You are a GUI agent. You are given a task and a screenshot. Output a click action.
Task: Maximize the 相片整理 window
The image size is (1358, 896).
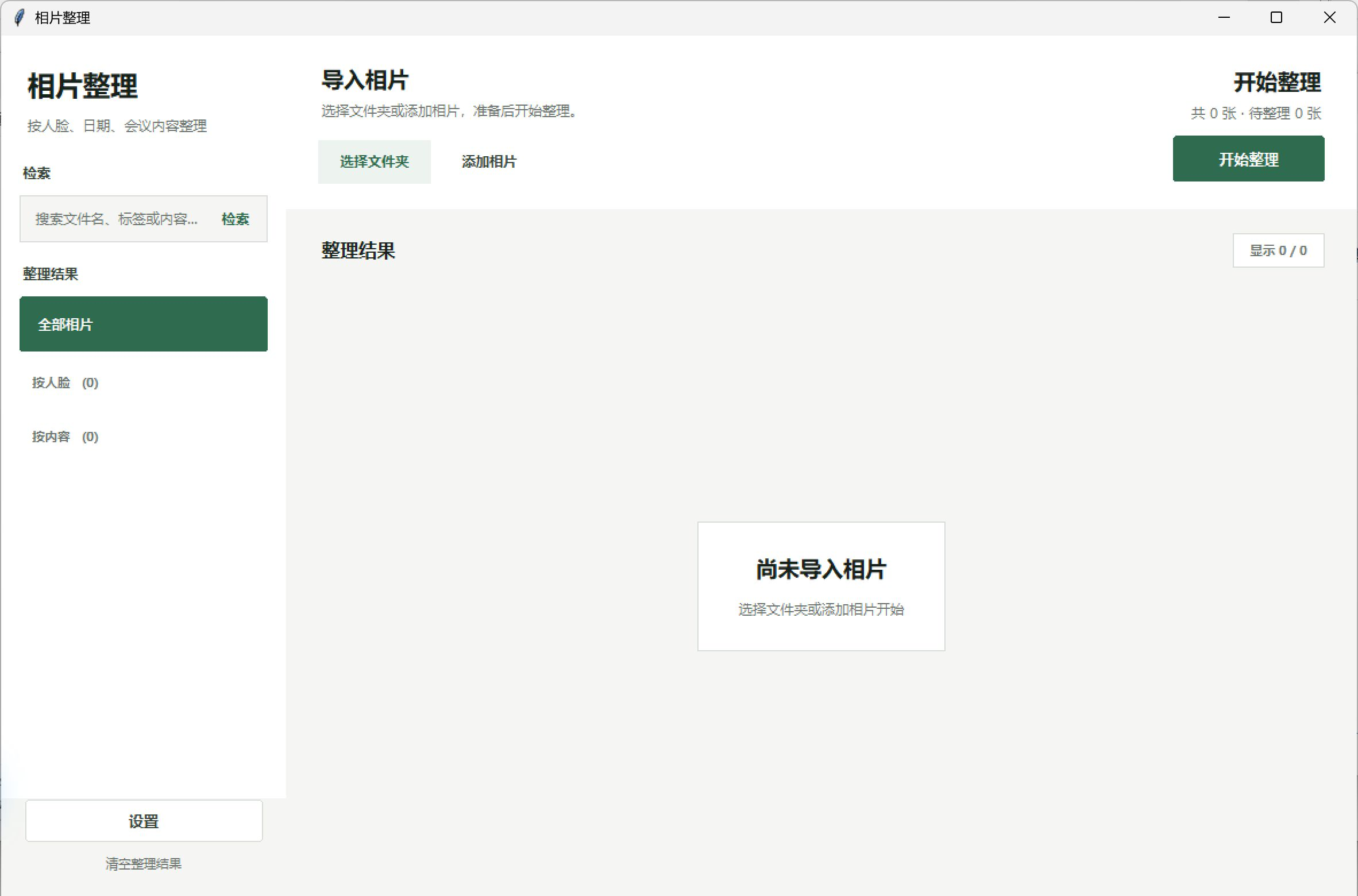click(1276, 18)
